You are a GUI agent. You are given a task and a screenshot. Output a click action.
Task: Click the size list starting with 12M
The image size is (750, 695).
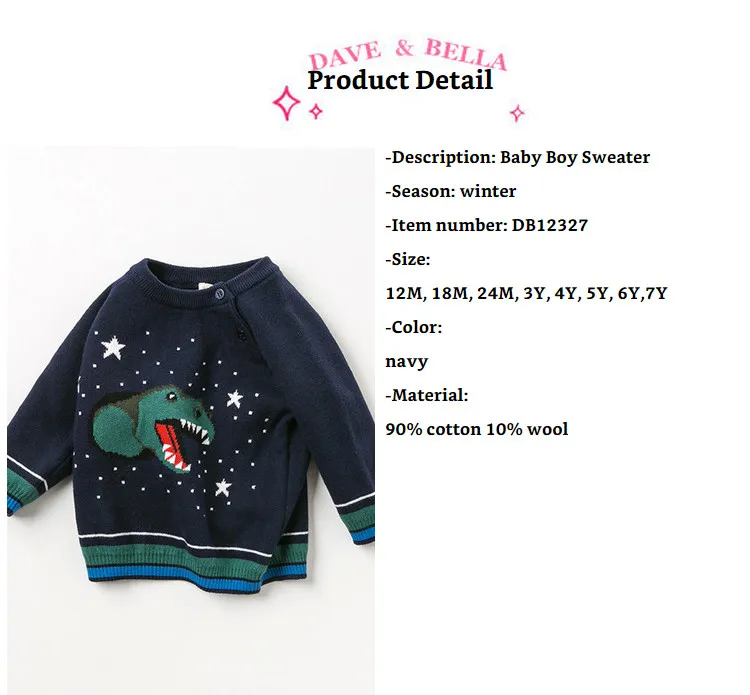[x=526, y=293]
